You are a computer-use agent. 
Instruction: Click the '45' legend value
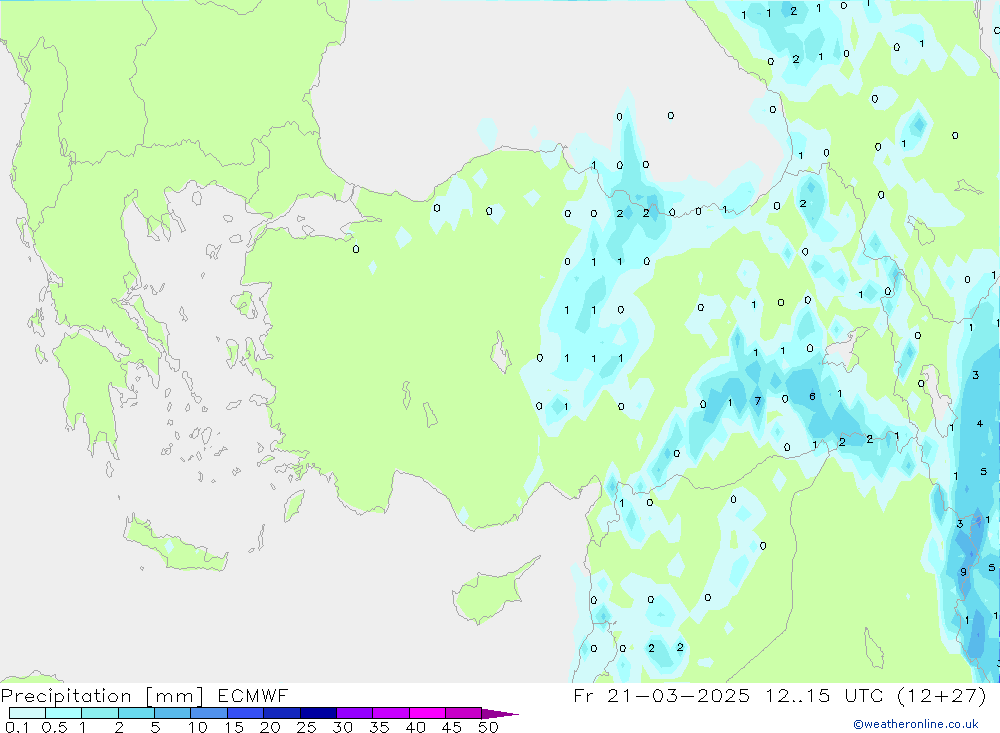tap(452, 727)
